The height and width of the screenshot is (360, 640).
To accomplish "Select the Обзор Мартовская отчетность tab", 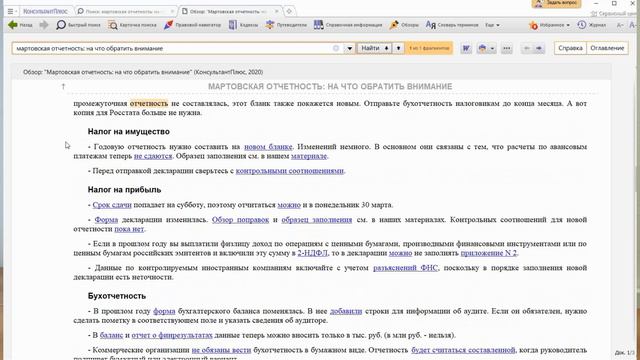I will coord(228,11).
